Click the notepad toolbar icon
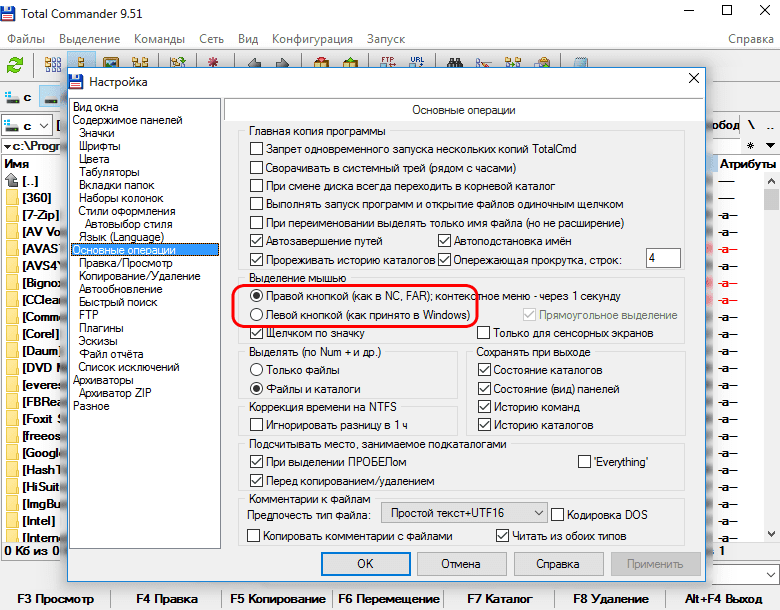Screen dimensions: 780x610 pyautogui.click(x=581, y=63)
